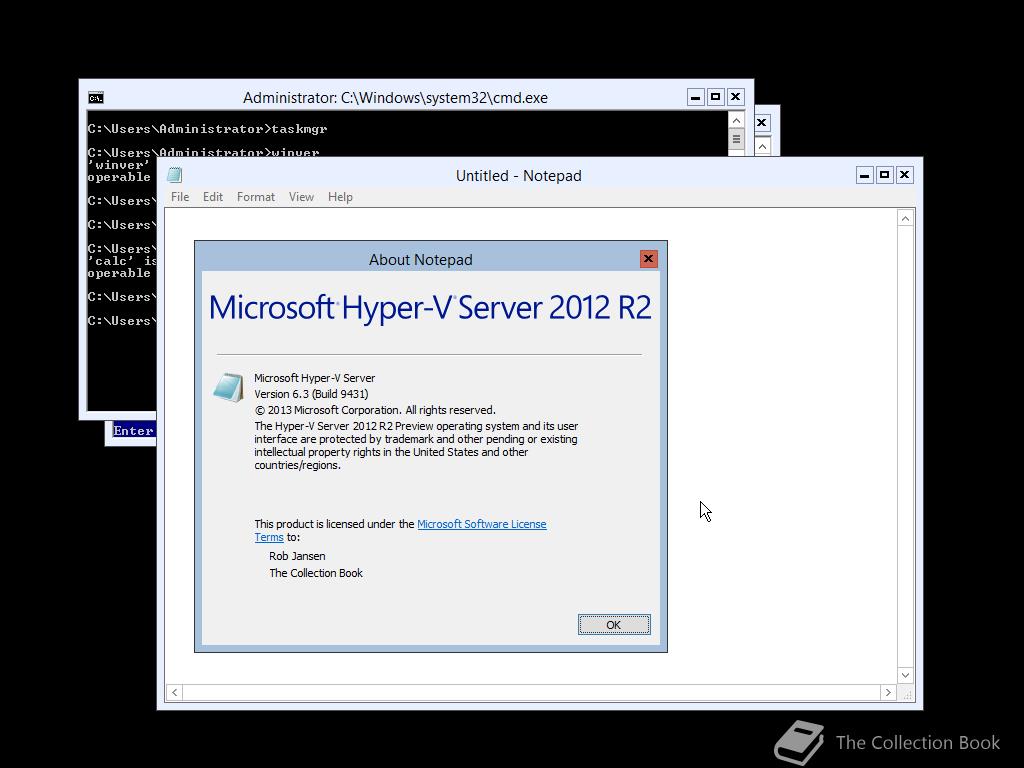Click Notepad horizontal scrollbar left arrow
Screen dimensions: 1024x768
click(174, 692)
